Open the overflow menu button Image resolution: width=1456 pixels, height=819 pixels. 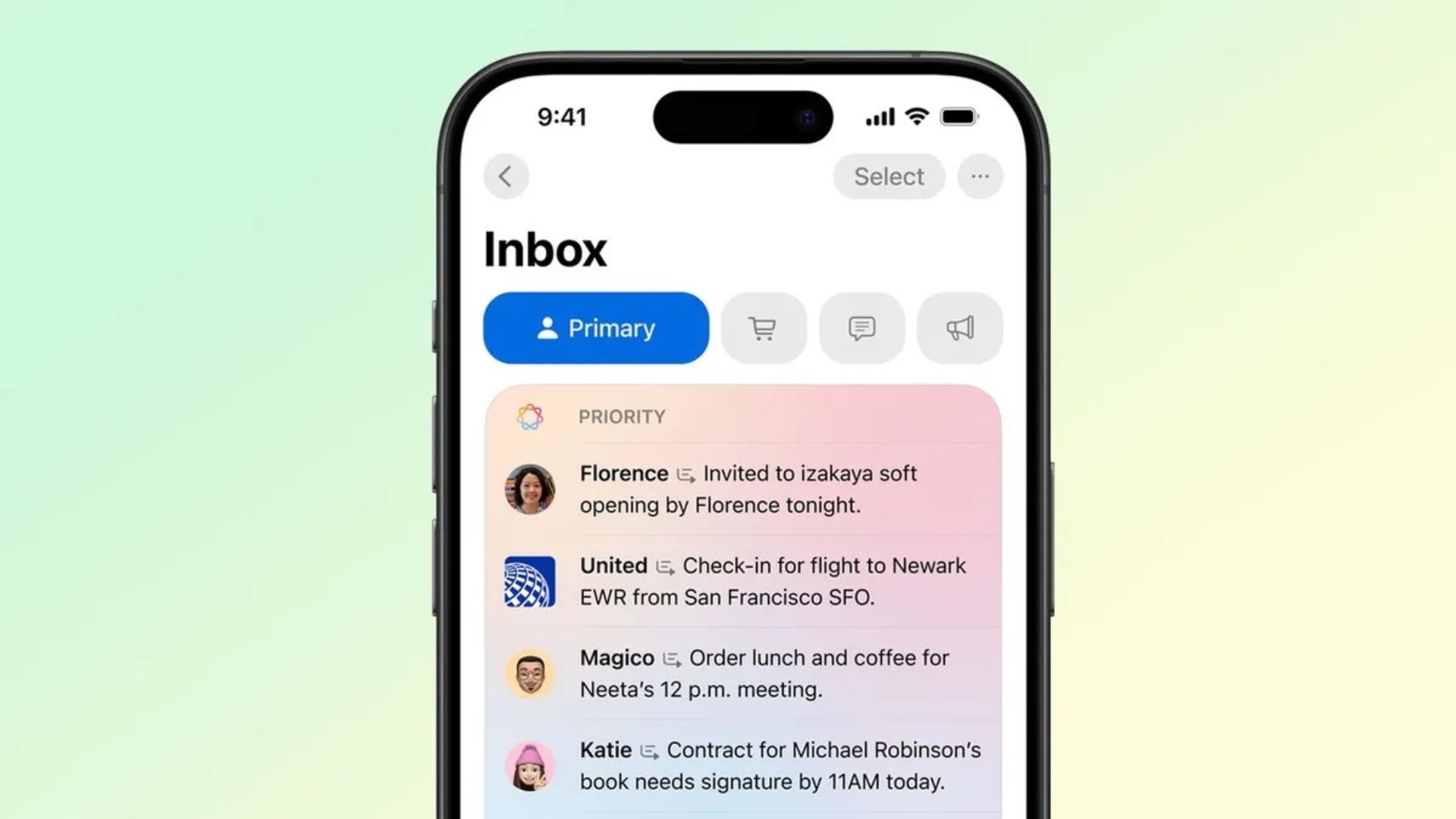(x=980, y=176)
